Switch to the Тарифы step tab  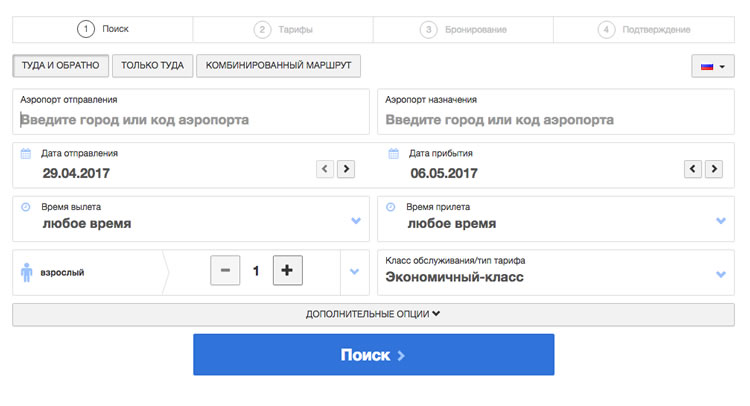(283, 29)
